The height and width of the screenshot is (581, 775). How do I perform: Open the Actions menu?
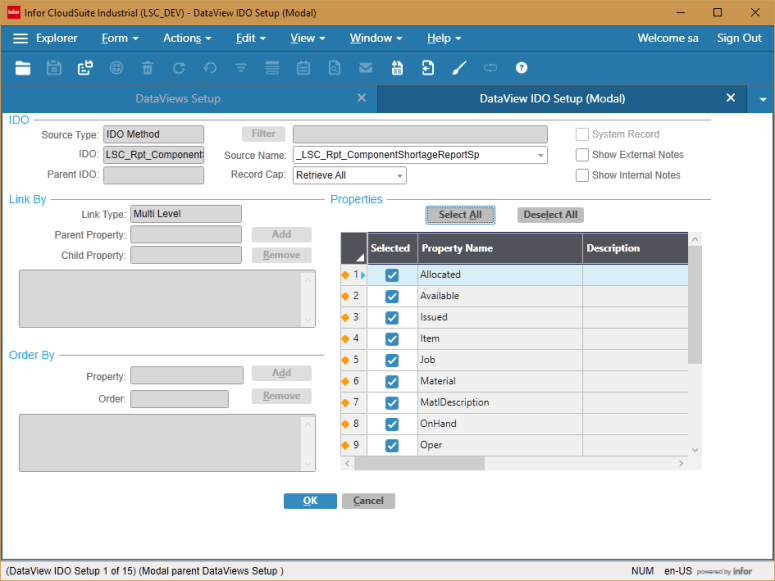click(x=187, y=38)
